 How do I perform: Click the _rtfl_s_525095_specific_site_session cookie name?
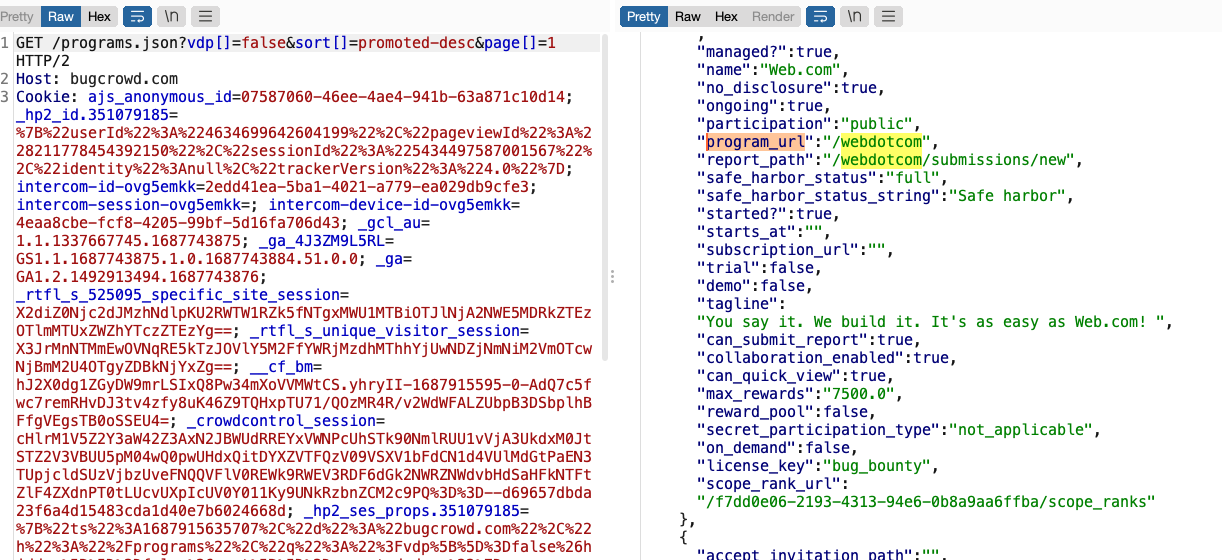[x=179, y=295]
